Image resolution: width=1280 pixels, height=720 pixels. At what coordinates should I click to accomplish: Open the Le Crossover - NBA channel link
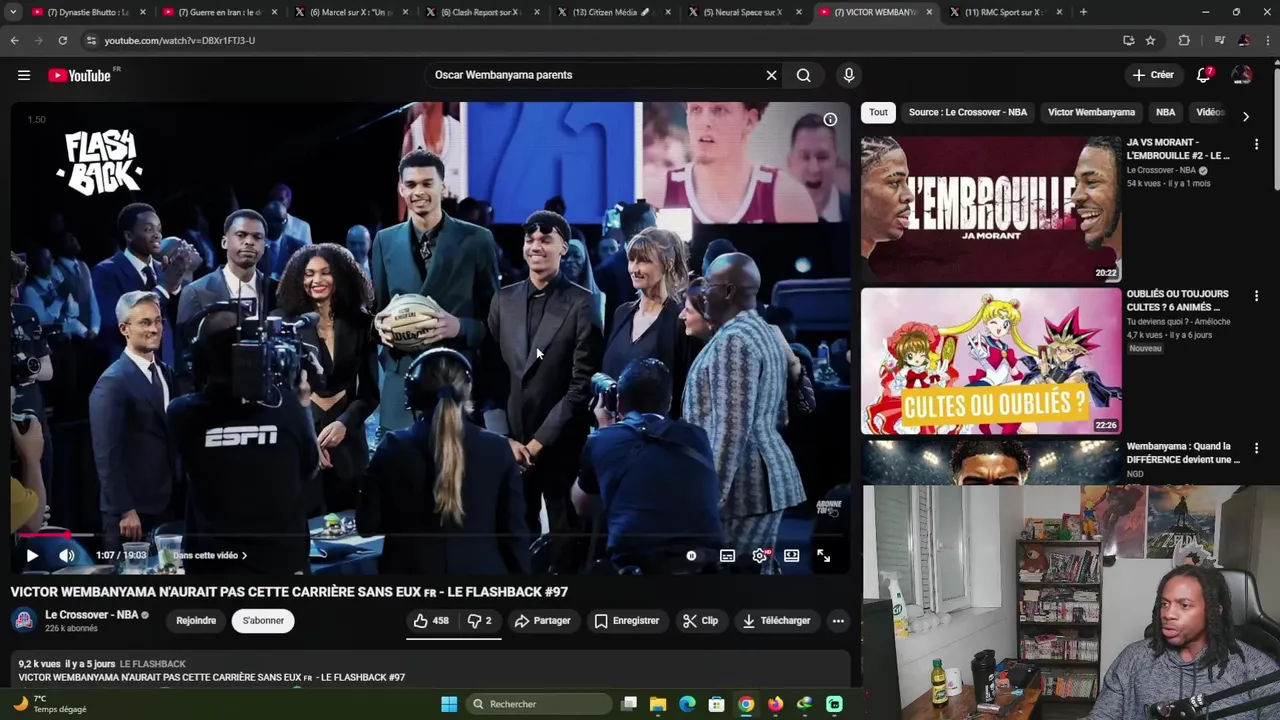pos(91,615)
